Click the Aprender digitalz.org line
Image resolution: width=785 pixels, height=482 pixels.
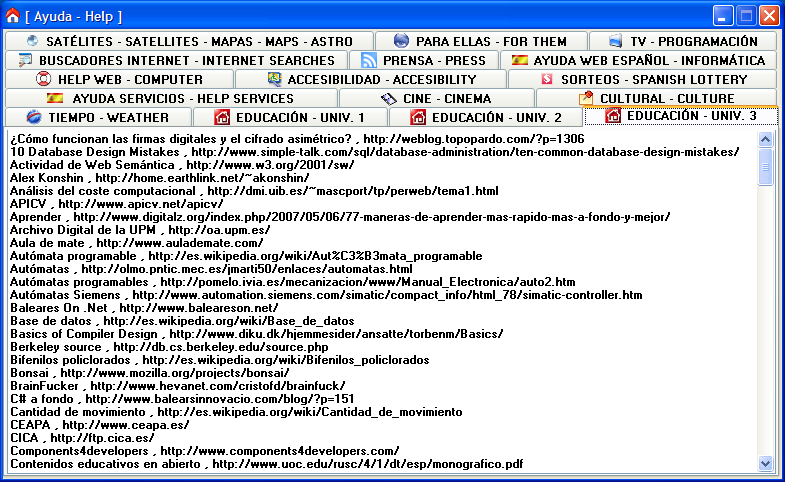coord(340,217)
